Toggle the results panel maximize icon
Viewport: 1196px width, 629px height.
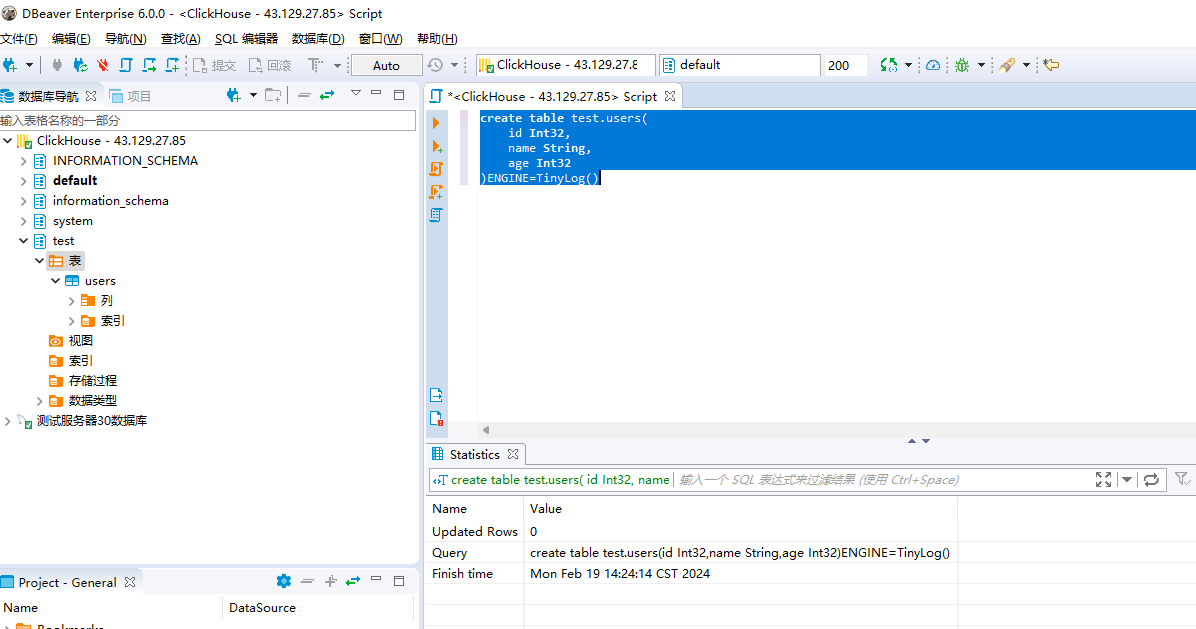point(1103,480)
